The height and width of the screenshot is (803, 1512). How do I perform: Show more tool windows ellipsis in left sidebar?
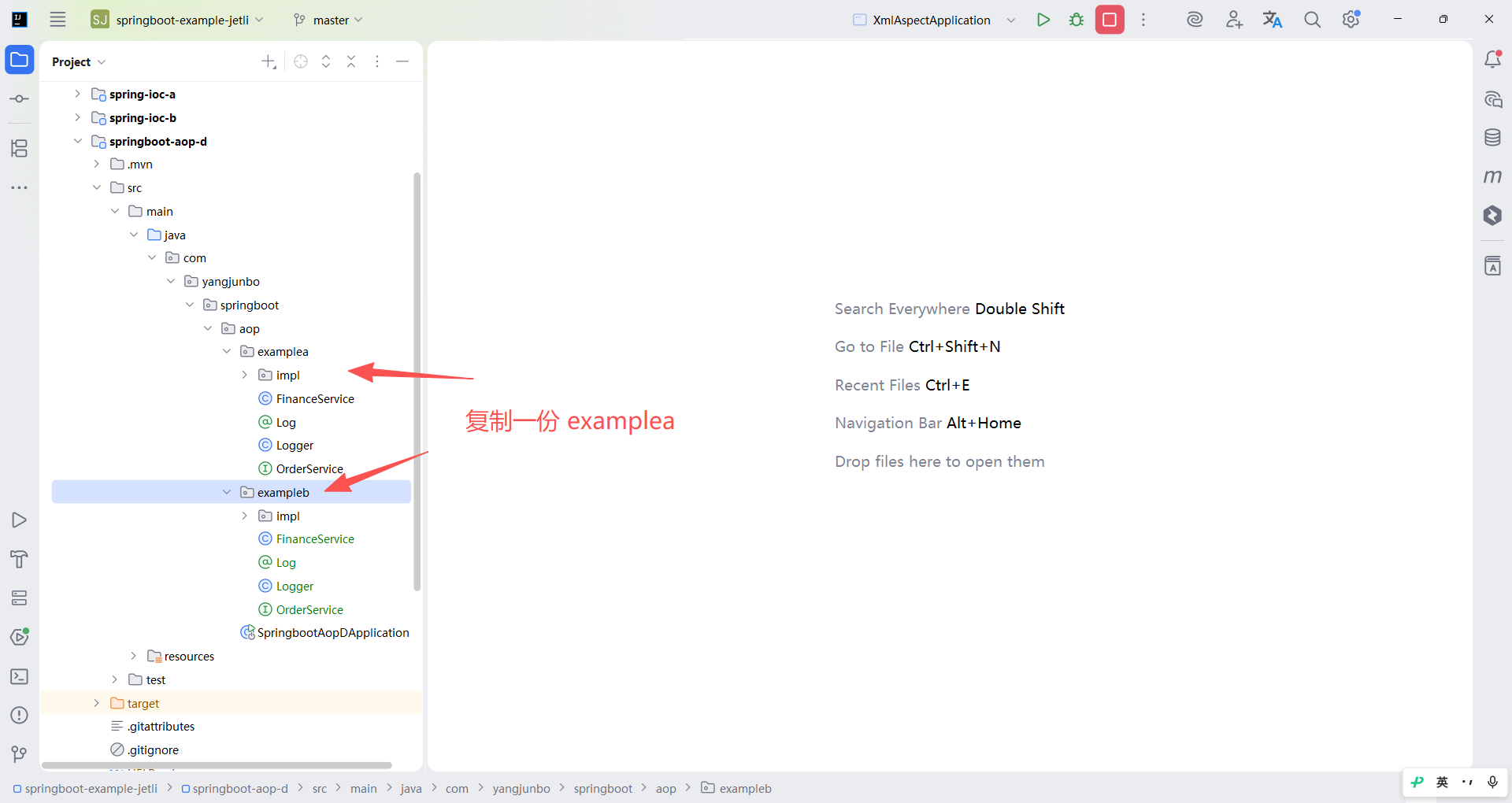click(20, 187)
